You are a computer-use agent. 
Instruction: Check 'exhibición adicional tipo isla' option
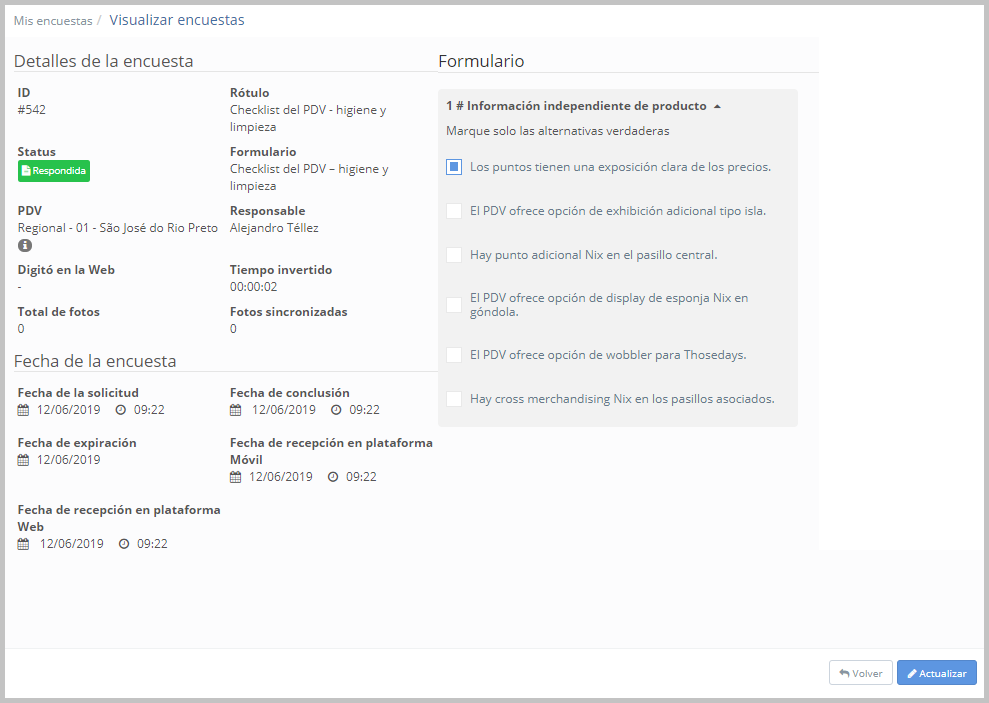pyautogui.click(x=454, y=211)
